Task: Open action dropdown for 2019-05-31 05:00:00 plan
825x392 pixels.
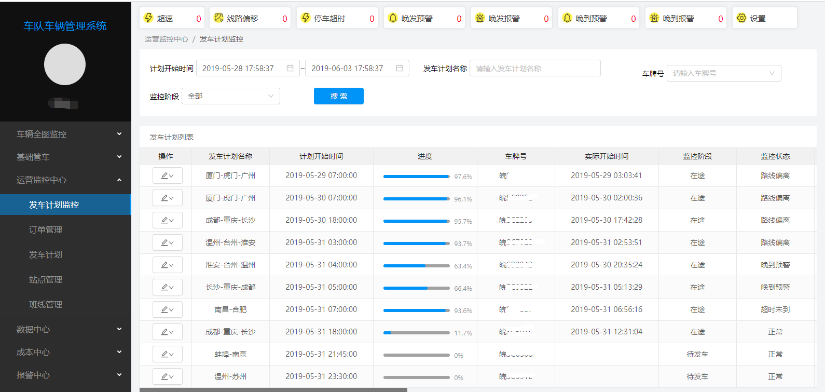Action: pyautogui.click(x=167, y=287)
